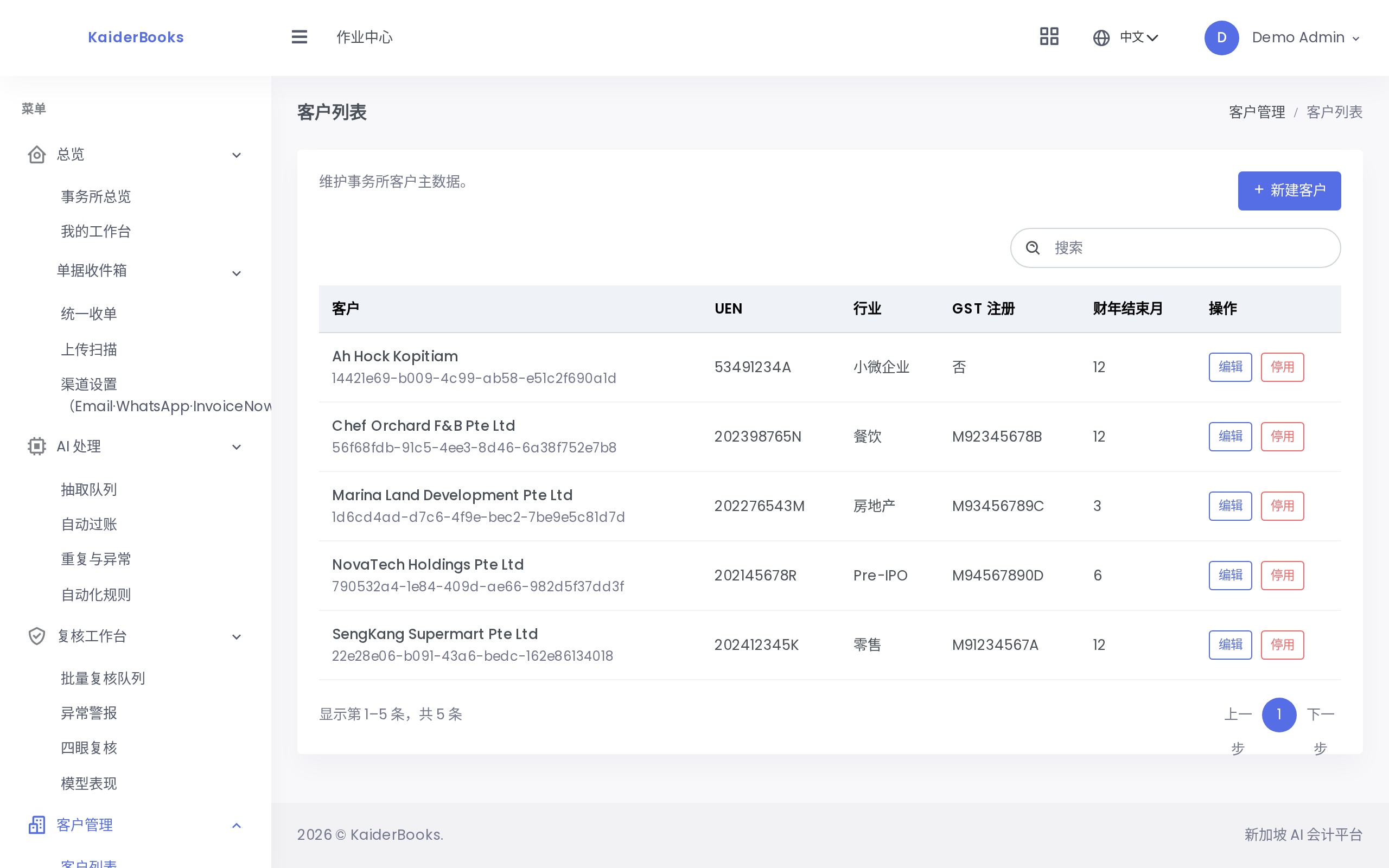1389x868 pixels.
Task: Collapse the 单据收件箱 chevron
Action: click(237, 273)
